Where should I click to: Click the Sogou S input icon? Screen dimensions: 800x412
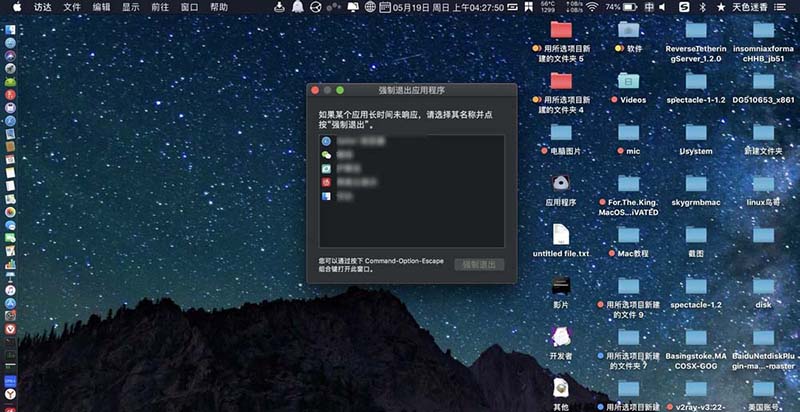(685, 7)
